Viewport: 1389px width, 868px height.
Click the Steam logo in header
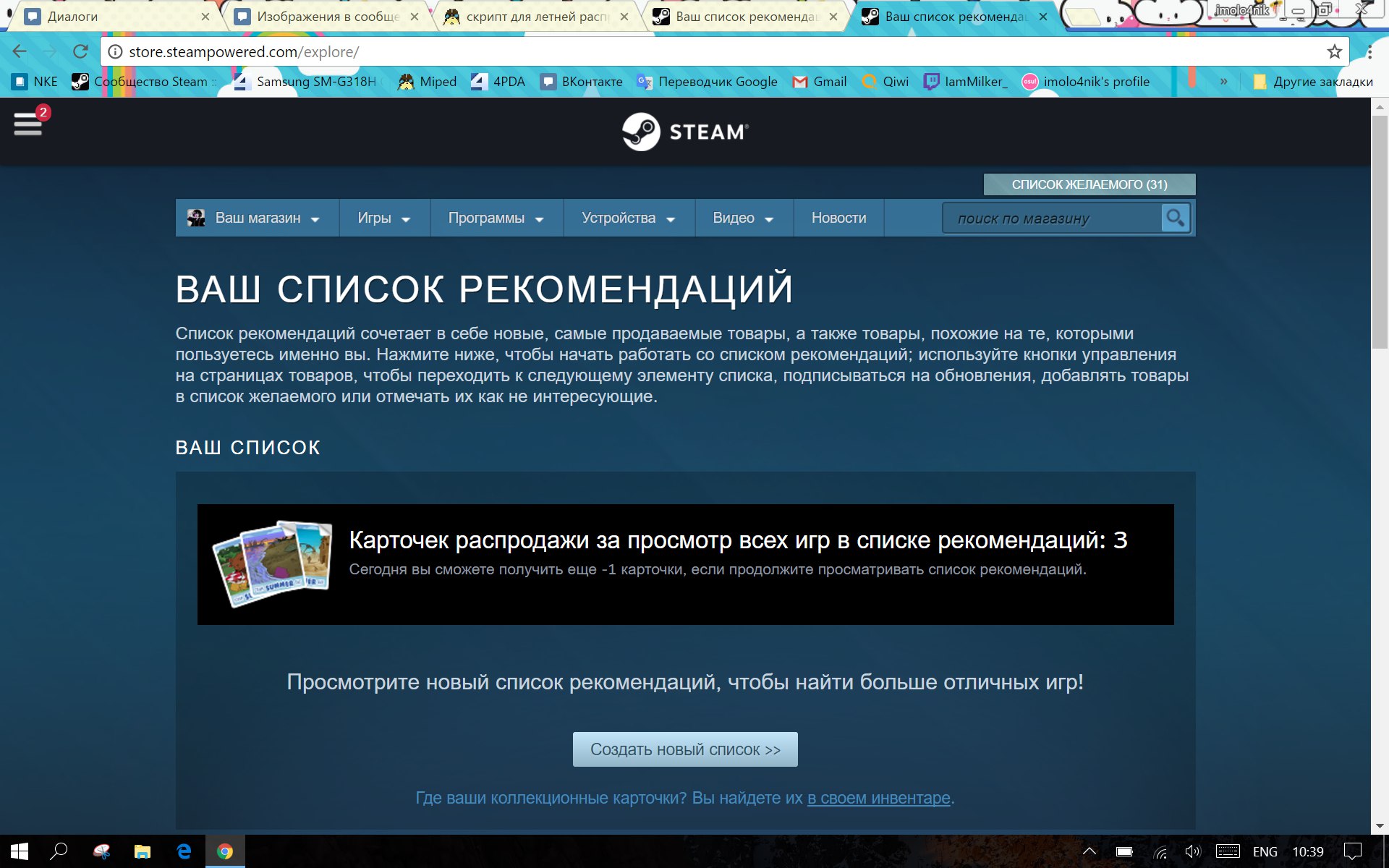(685, 132)
